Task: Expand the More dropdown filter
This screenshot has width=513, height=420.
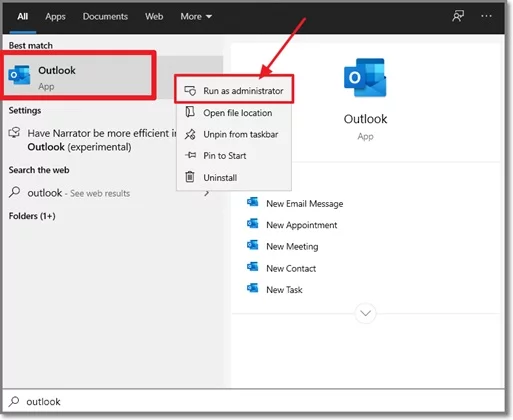Action: coord(196,16)
